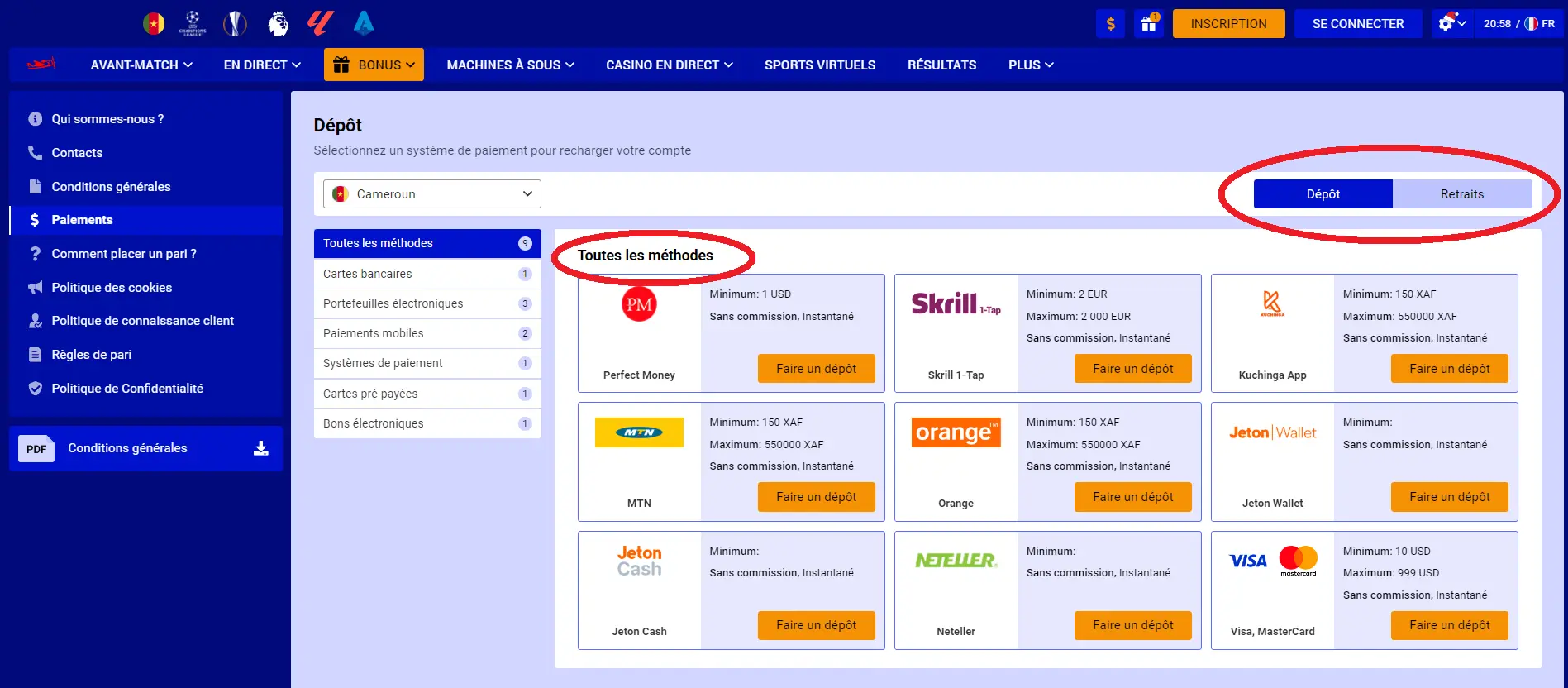Viewport: 1568px width, 688px height.
Task: Click the Premier League lion icon
Action: 278,23
